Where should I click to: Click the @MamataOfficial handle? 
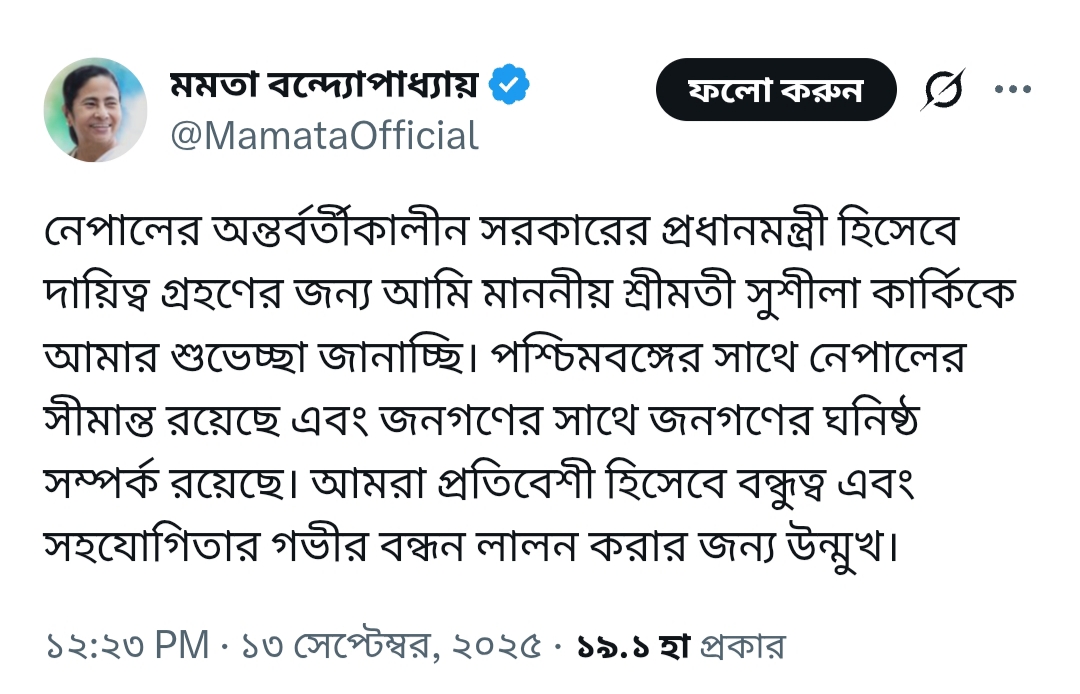pyautogui.click(x=325, y=135)
